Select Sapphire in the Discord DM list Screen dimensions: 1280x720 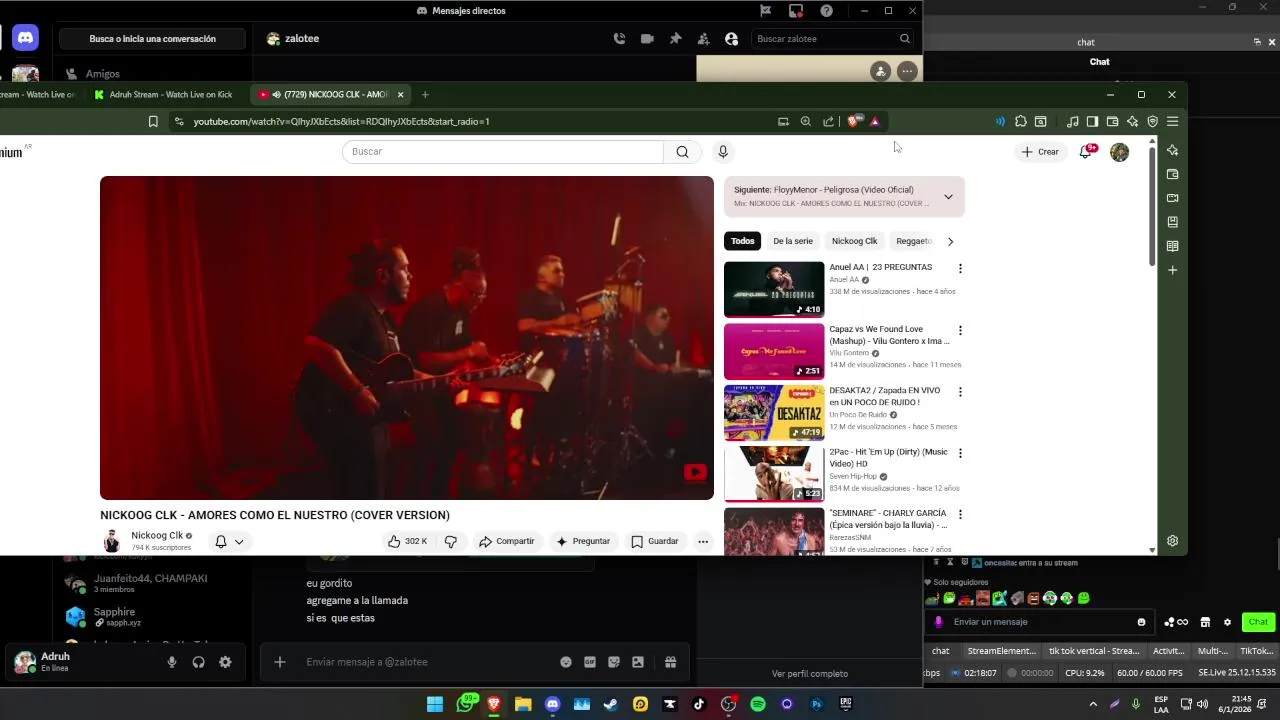150,616
